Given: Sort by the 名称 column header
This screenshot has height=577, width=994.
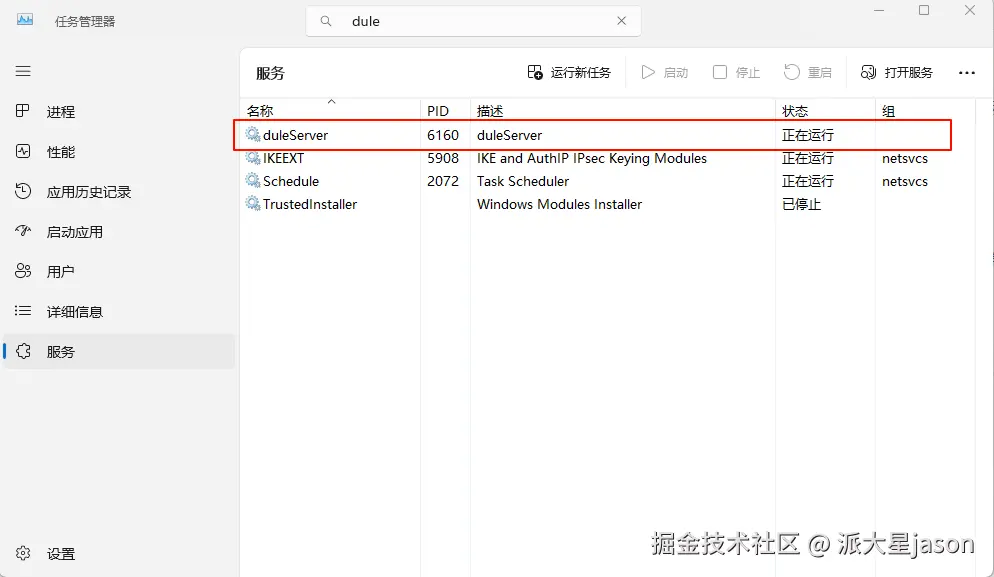Looking at the screenshot, I should [x=260, y=112].
